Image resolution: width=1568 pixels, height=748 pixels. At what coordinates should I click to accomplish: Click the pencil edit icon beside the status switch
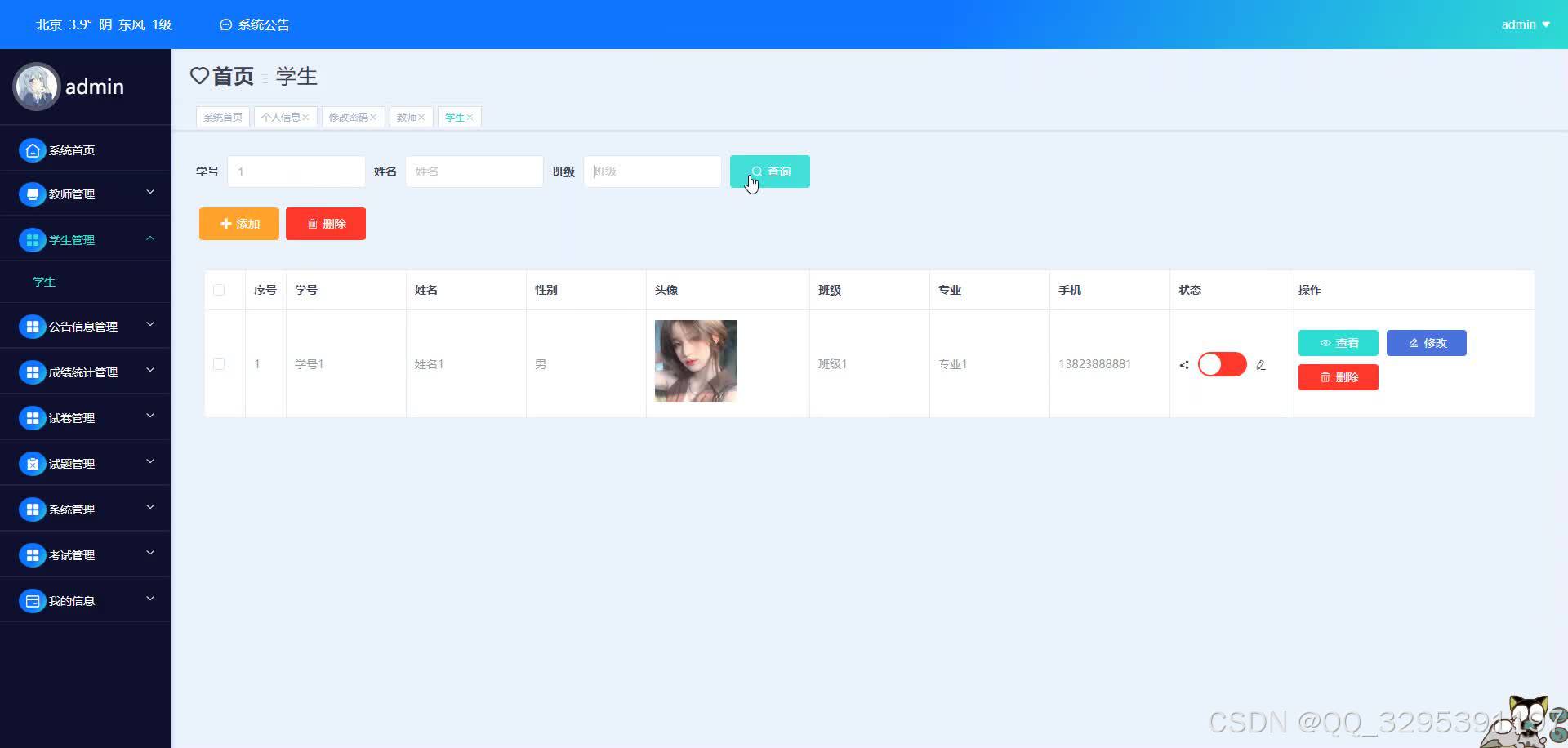1260,365
